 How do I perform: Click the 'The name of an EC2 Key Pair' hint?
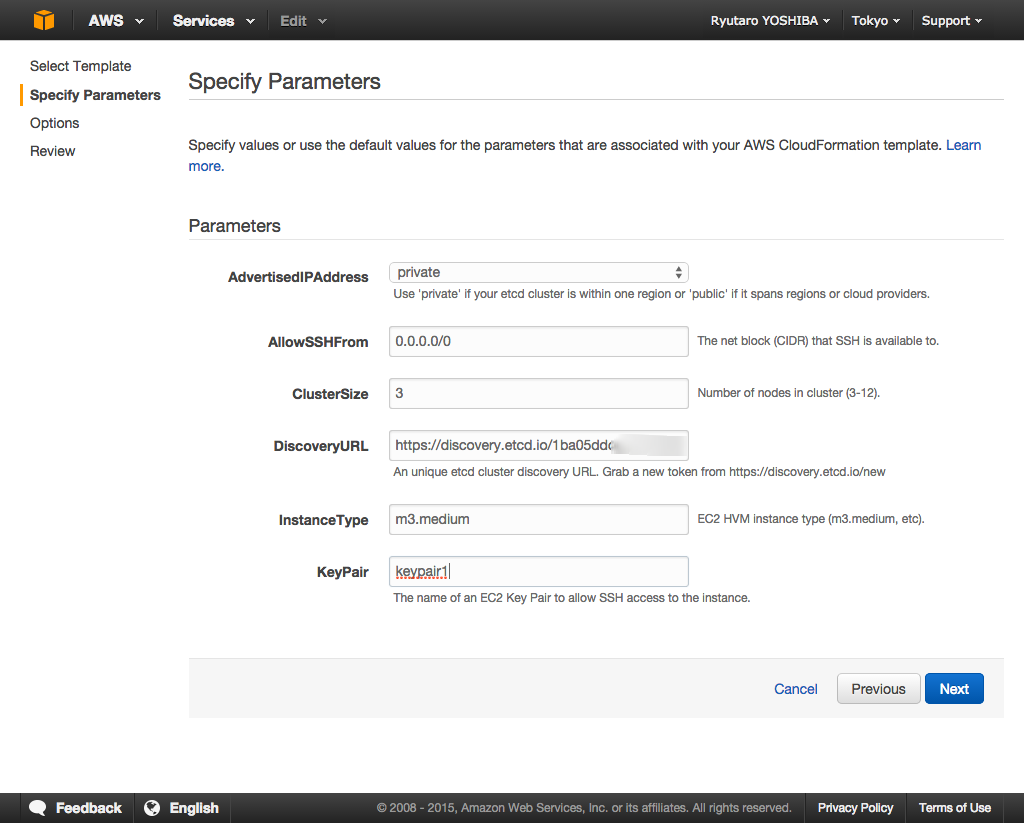point(571,598)
